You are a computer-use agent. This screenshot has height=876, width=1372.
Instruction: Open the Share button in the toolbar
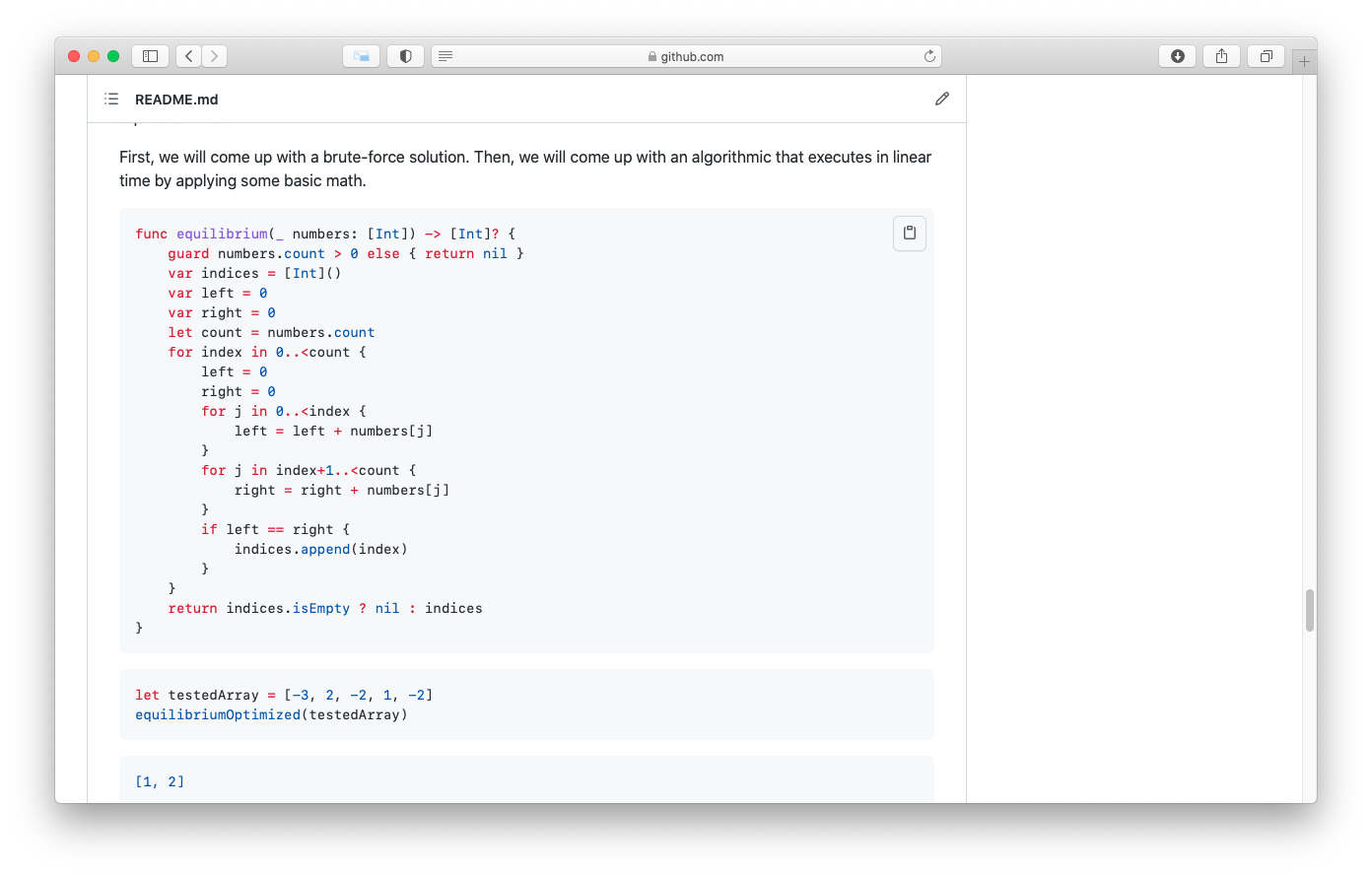click(1221, 56)
